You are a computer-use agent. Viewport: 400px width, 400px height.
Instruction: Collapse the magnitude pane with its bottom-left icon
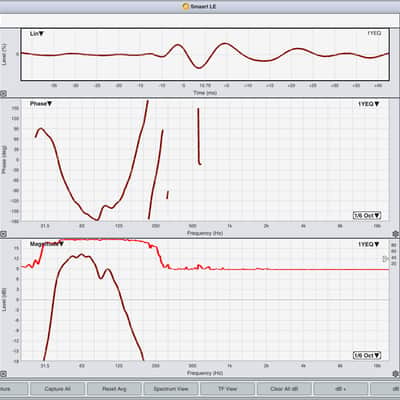click(x=3, y=374)
